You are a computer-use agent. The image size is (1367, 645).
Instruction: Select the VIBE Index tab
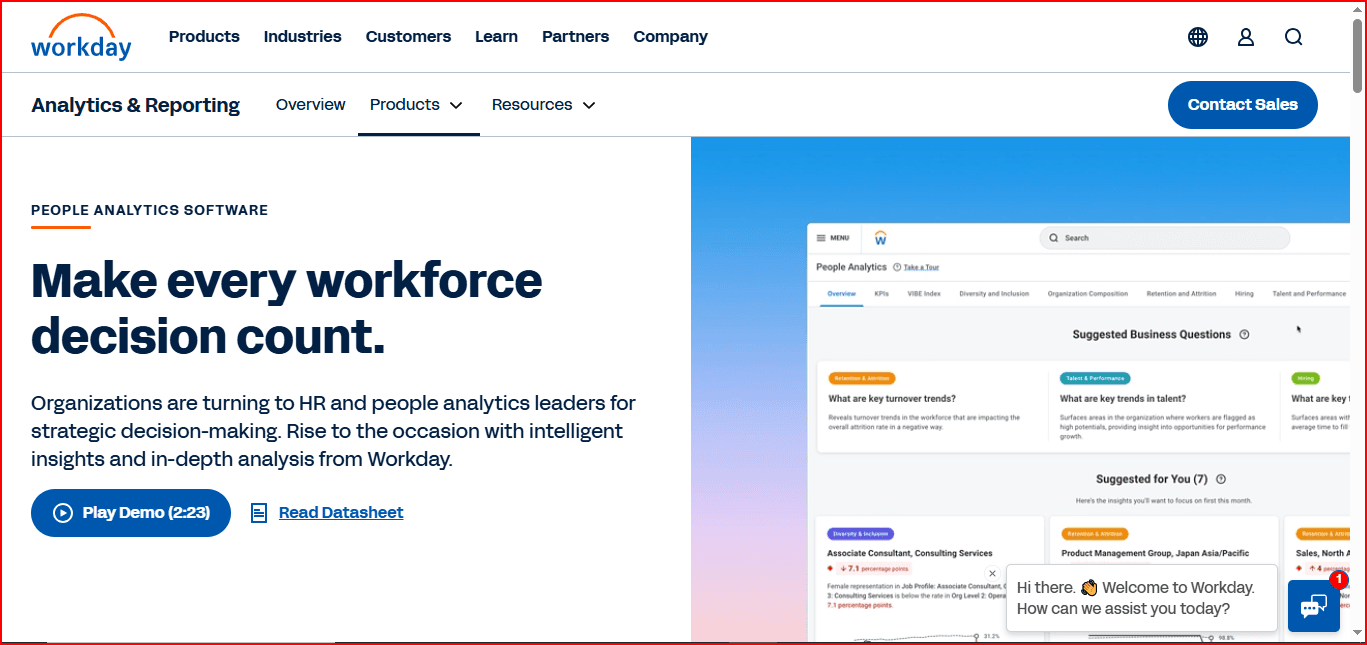tap(924, 294)
